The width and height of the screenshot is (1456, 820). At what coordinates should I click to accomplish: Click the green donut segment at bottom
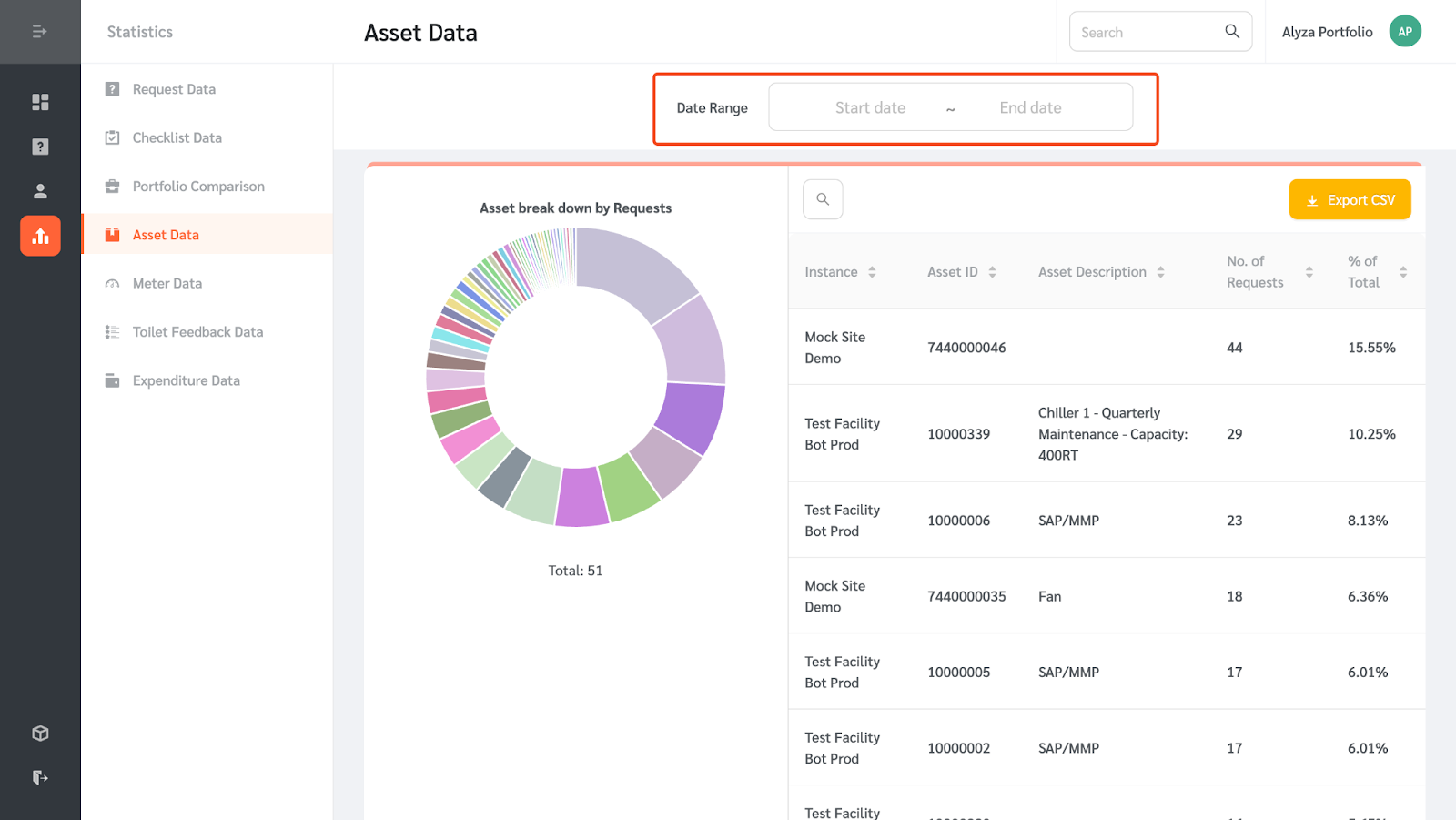(628, 490)
